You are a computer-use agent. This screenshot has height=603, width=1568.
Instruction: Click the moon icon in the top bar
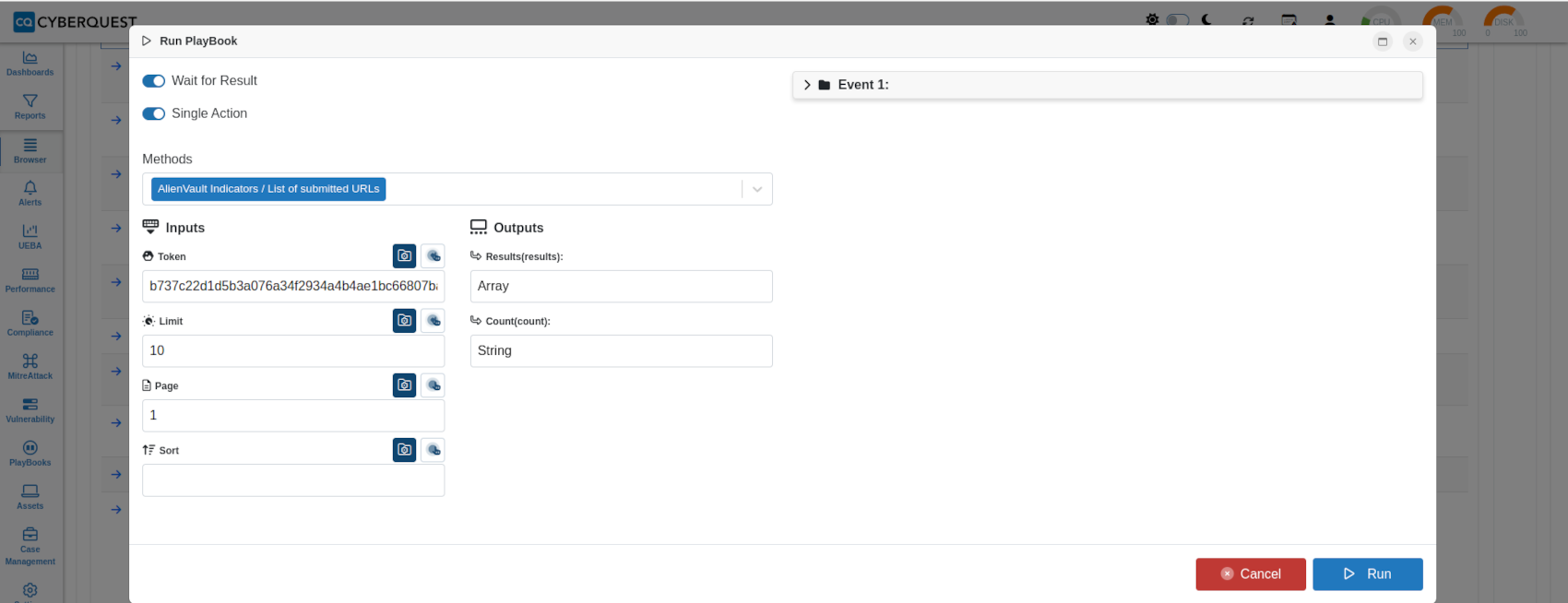[x=1206, y=19]
